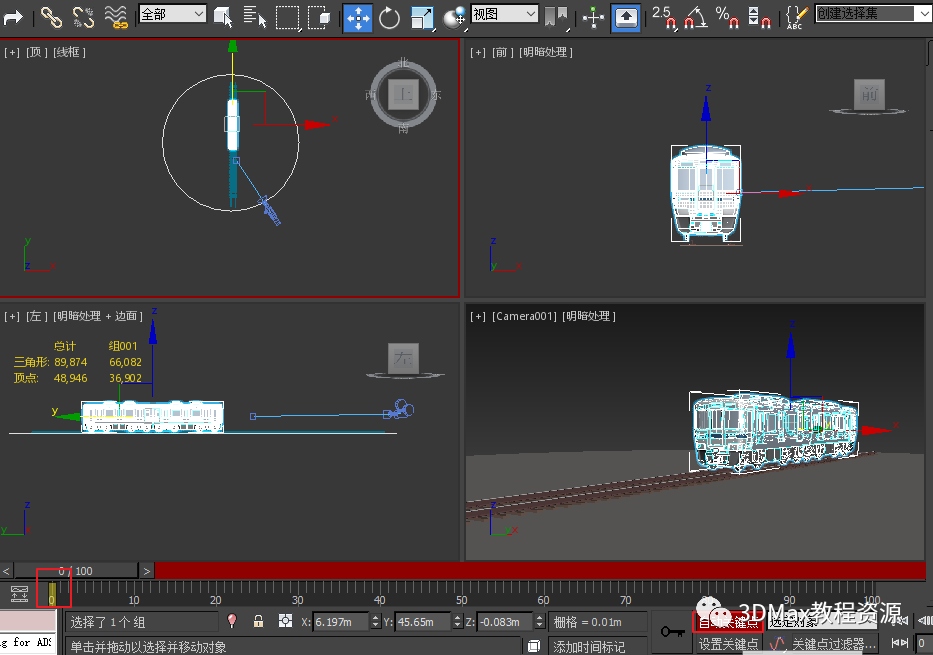Click the Unlink Selection icon
Viewport: 933px width, 655px height.
point(83,17)
